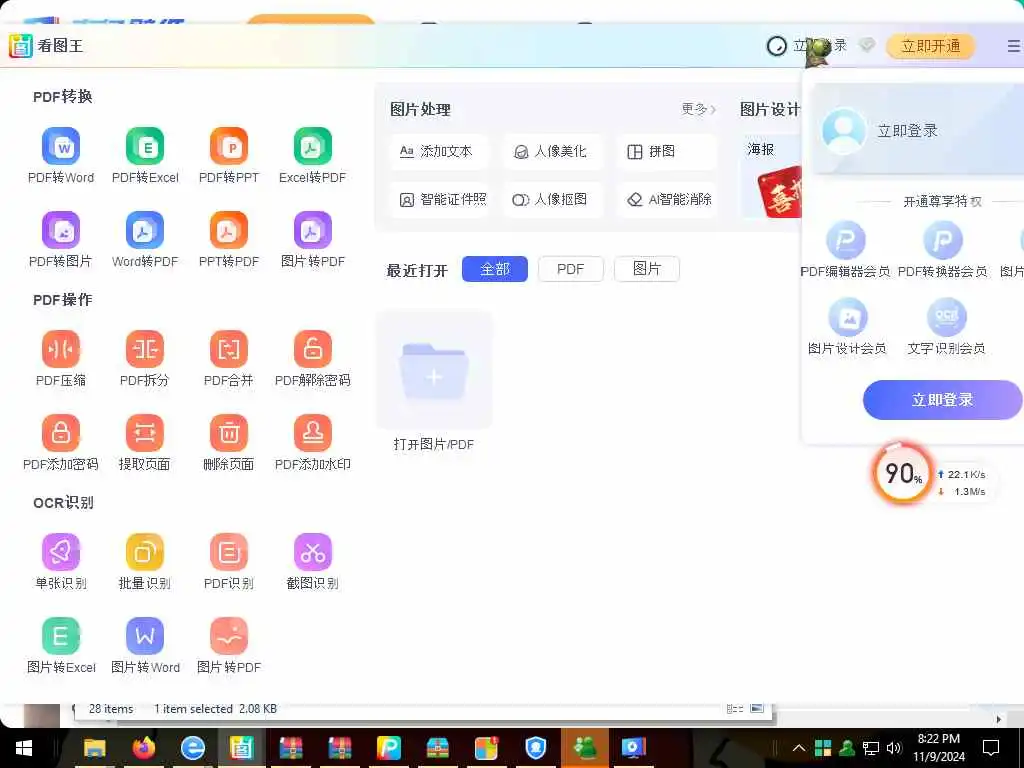Open the PDF压缩 compress tool

[x=61, y=359]
